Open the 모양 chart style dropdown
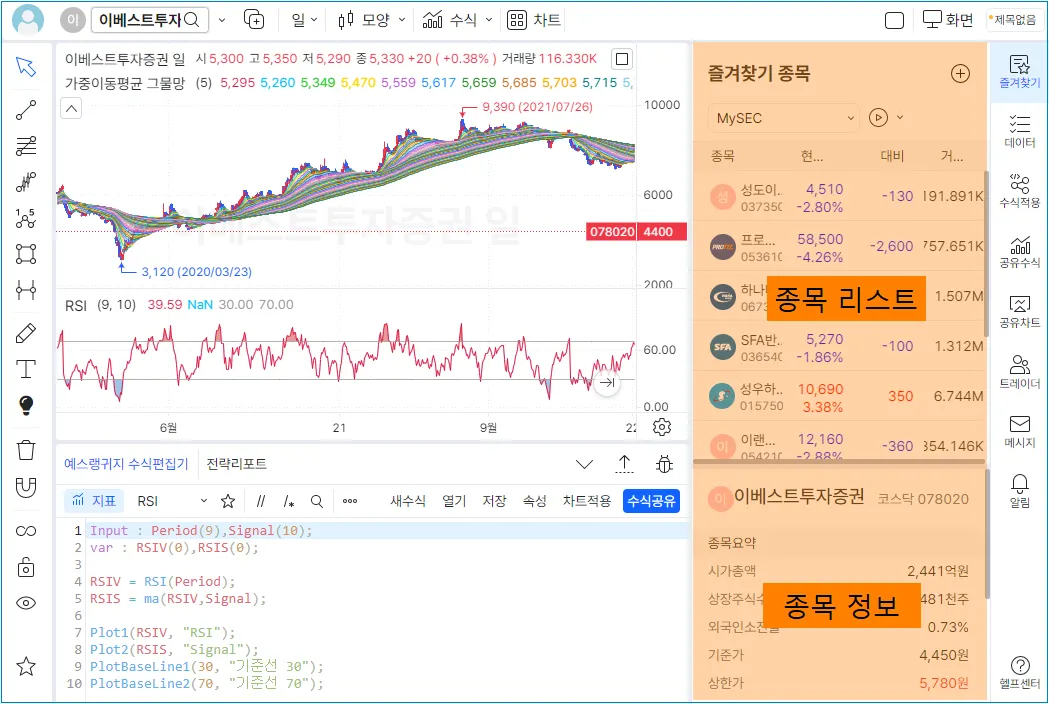The width and height of the screenshot is (1049, 704). click(x=371, y=20)
